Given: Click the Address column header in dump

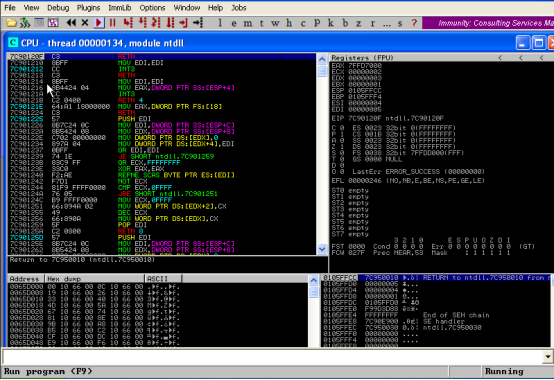Looking at the screenshot, I should (x=25, y=279).
